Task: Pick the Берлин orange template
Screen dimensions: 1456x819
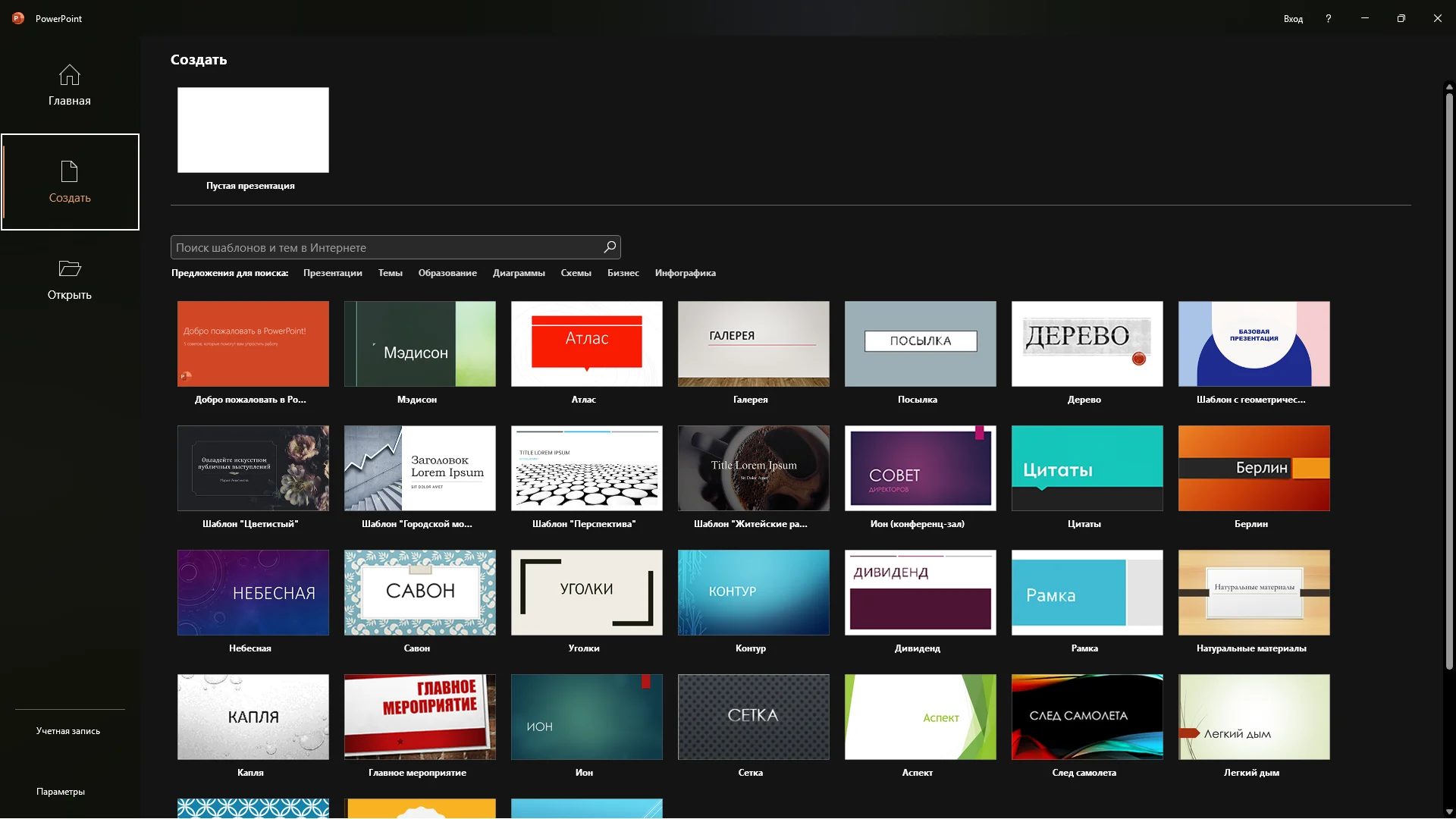Action: pyautogui.click(x=1254, y=468)
